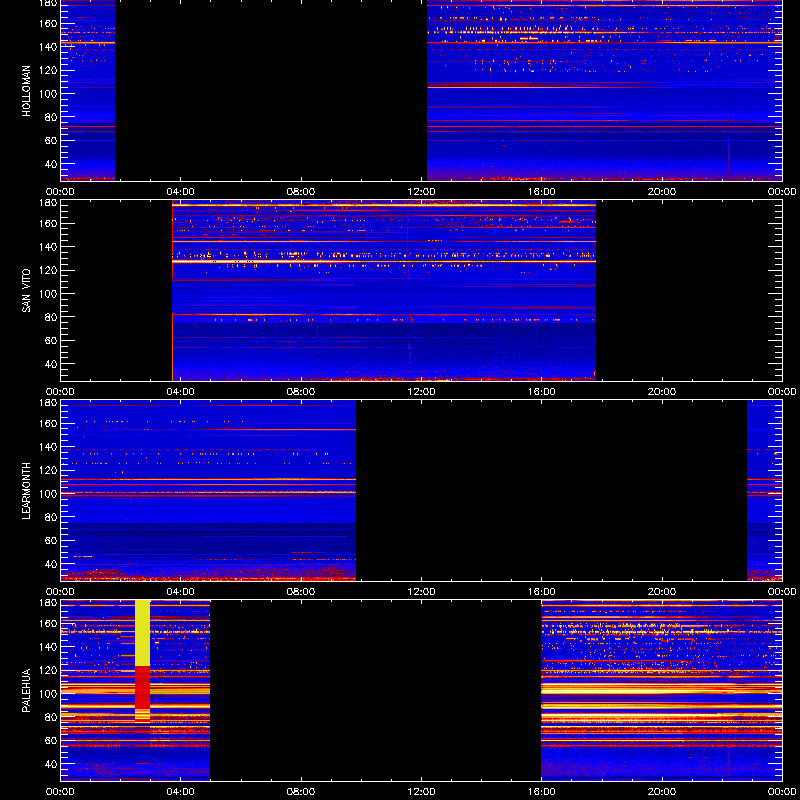Click the LEARMONTH station axis label
Viewport: 800px width, 800px height.
click(26, 491)
